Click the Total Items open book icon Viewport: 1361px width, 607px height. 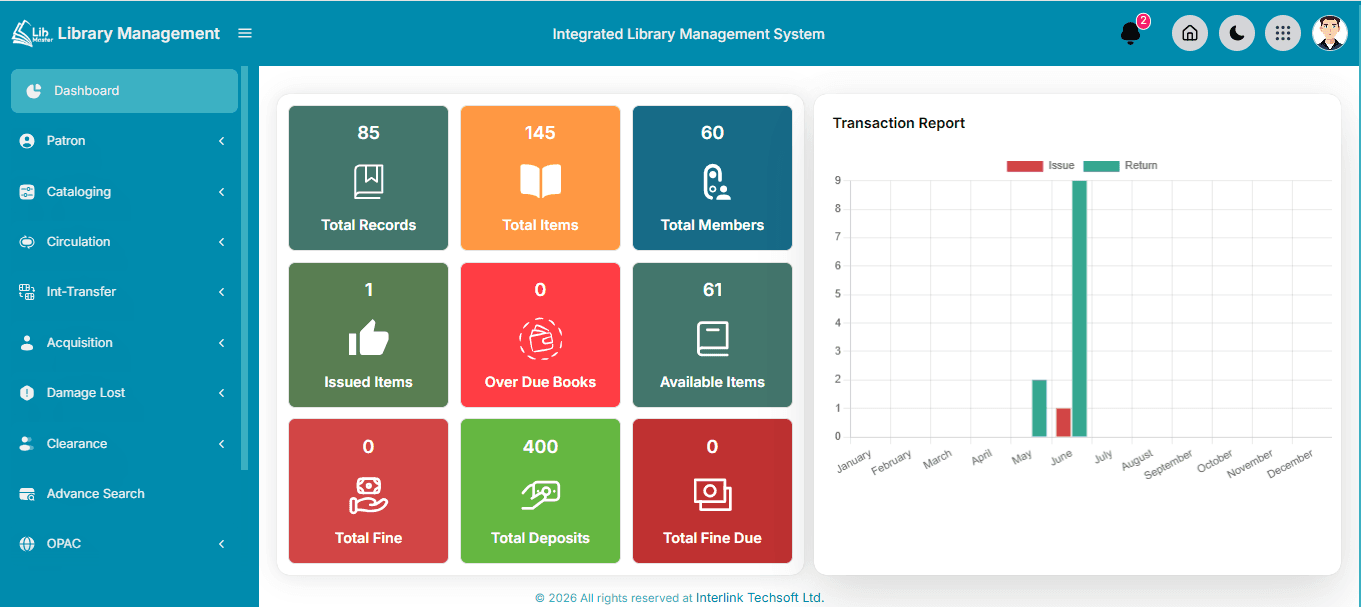(540, 181)
